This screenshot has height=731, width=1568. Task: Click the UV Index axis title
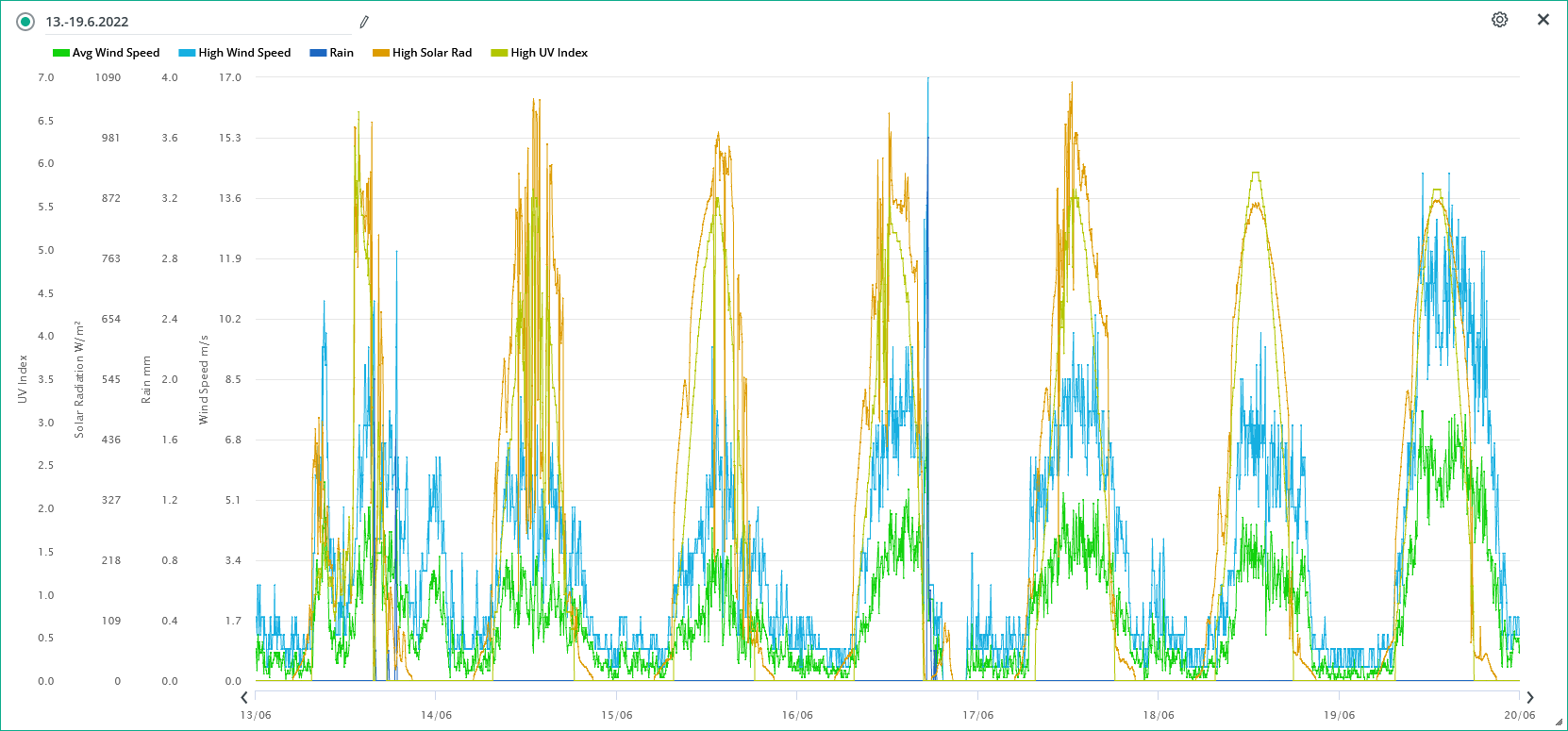click(23, 379)
